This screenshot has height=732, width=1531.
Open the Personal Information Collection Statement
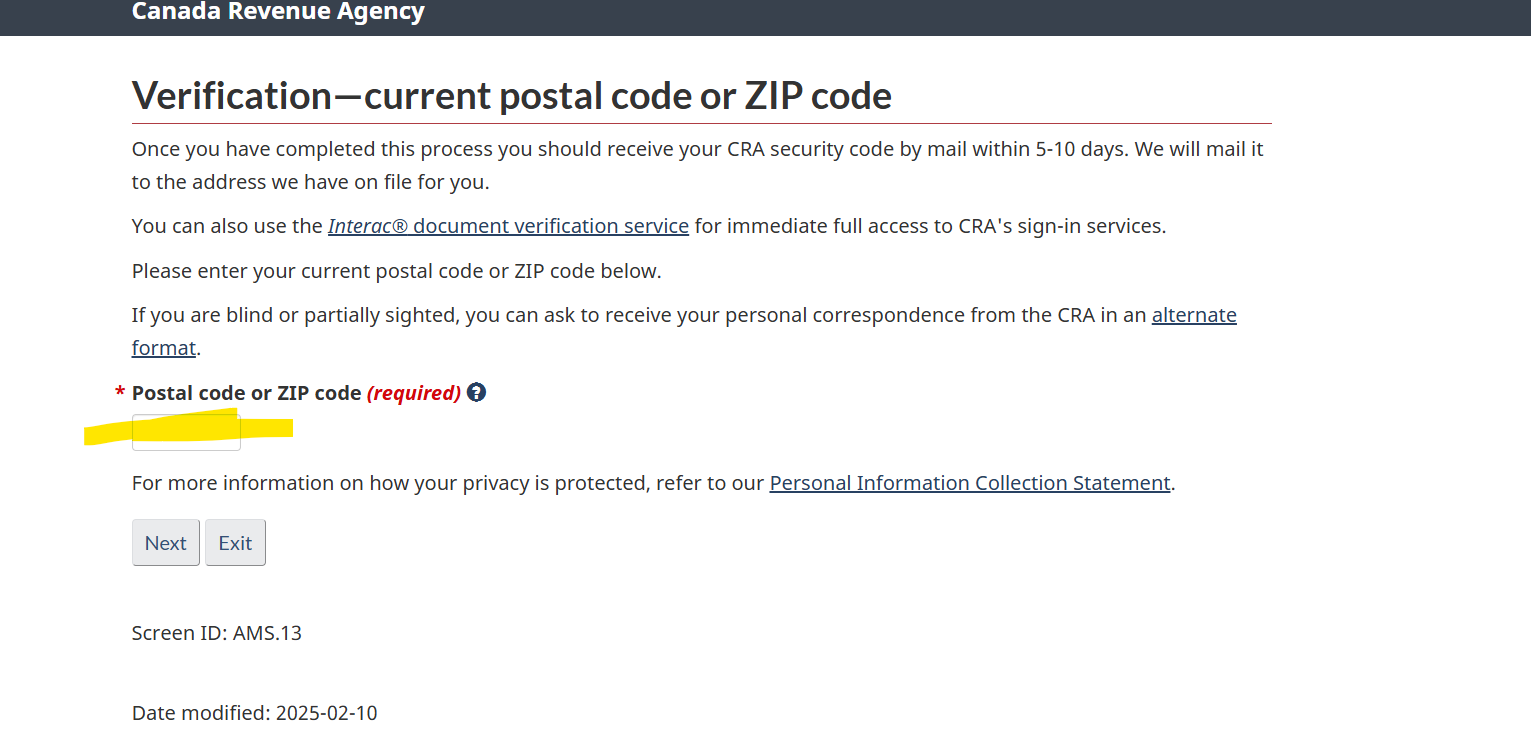point(969,482)
